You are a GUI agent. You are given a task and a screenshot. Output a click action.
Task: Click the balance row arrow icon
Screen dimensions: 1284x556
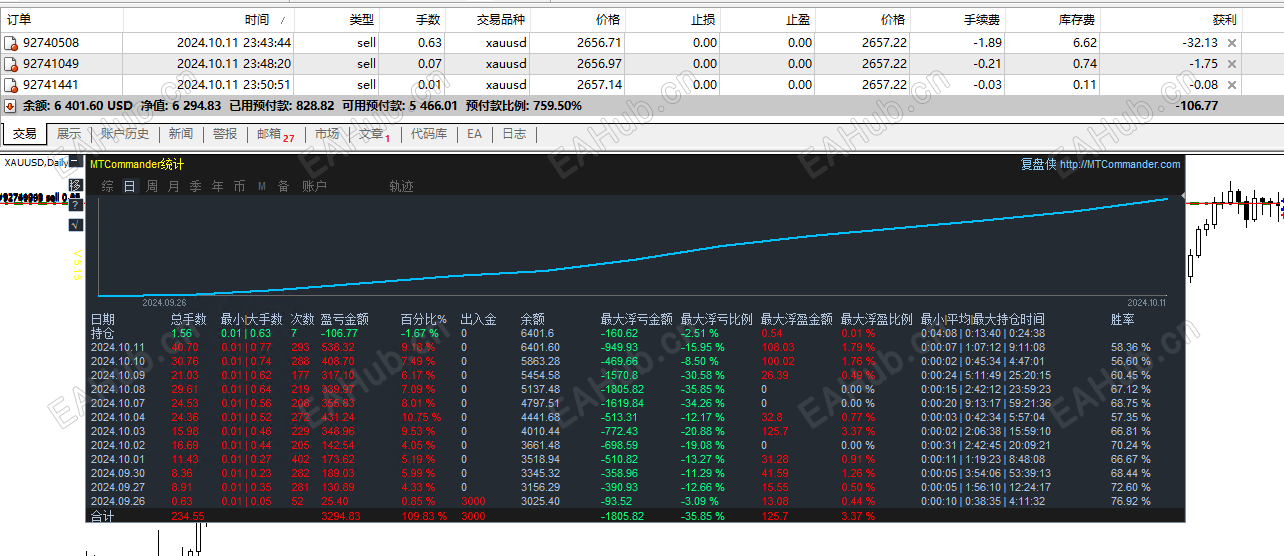click(10, 105)
